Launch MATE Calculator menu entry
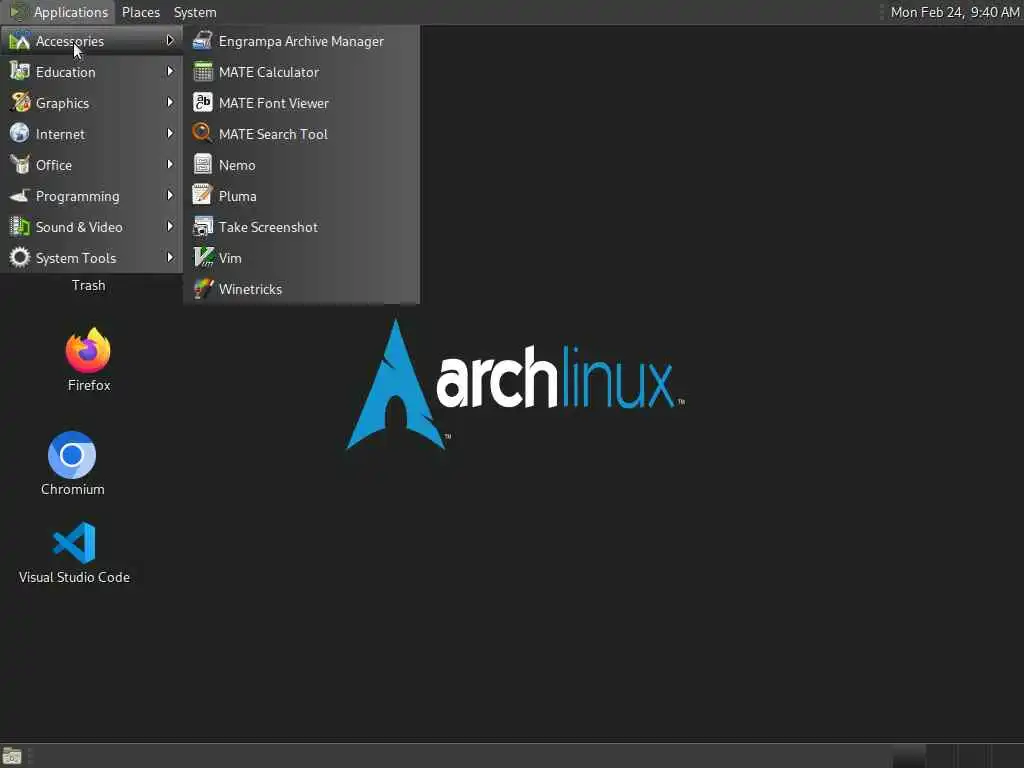 (x=301, y=72)
